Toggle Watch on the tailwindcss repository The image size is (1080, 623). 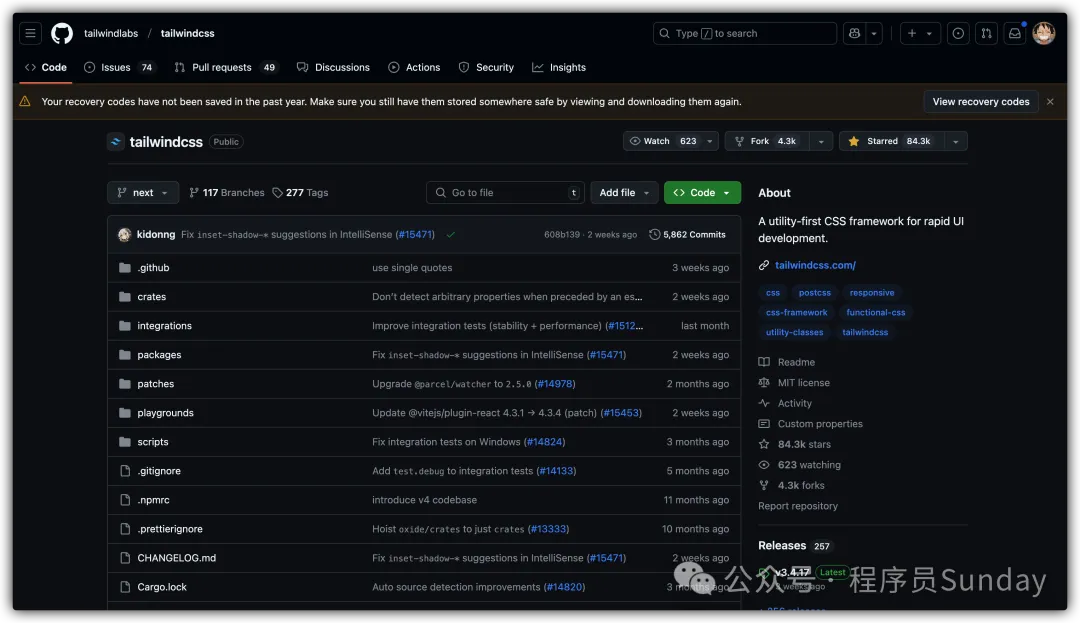[662, 142]
